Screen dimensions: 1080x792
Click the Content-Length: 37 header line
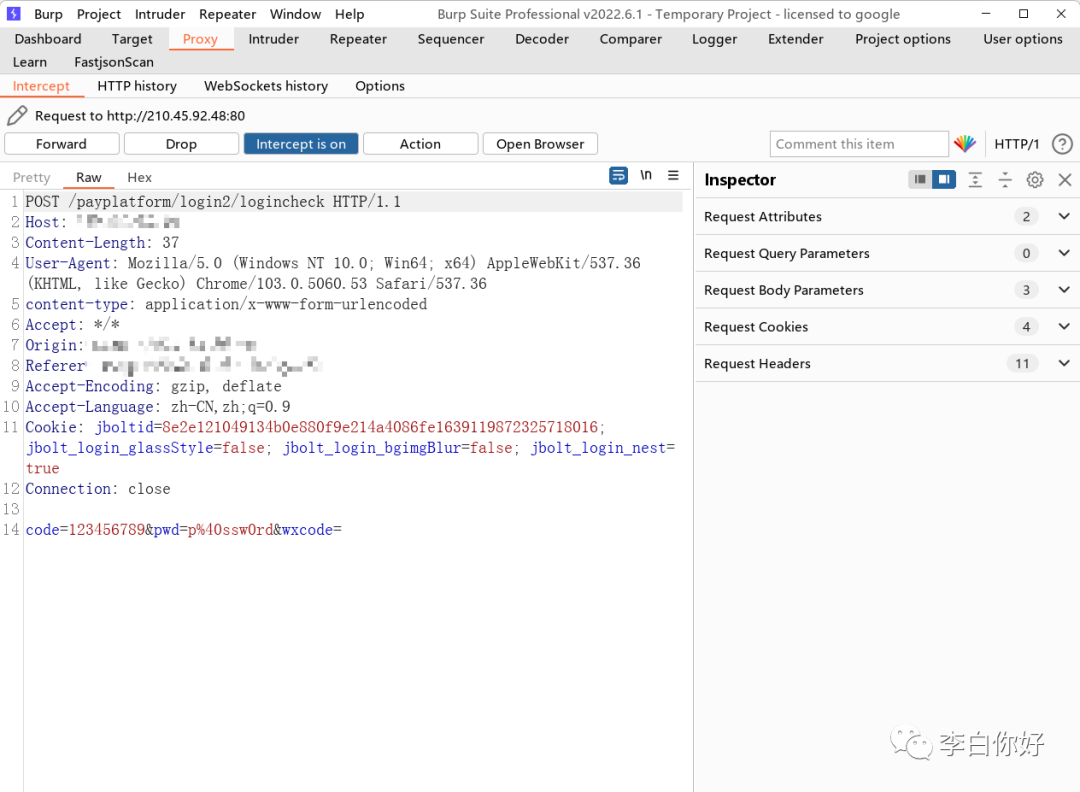click(102, 242)
